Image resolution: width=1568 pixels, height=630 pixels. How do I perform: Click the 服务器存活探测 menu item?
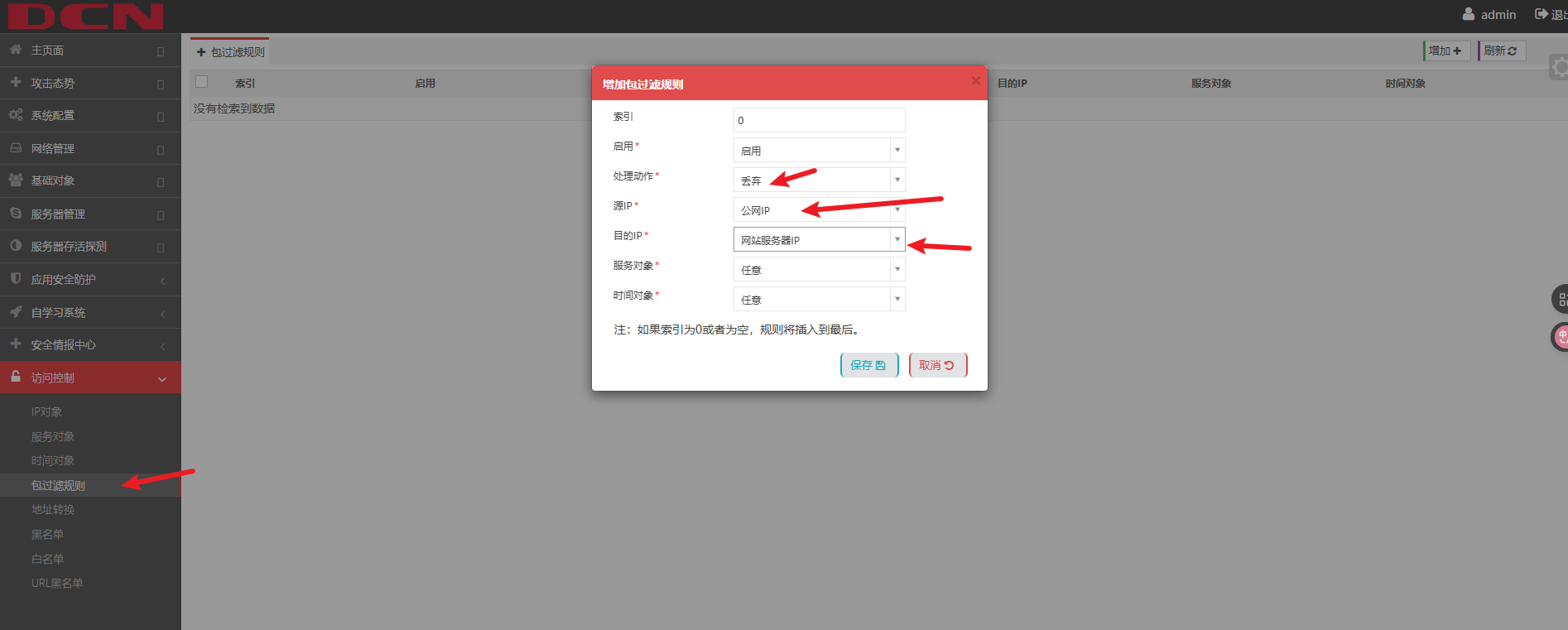[90, 246]
